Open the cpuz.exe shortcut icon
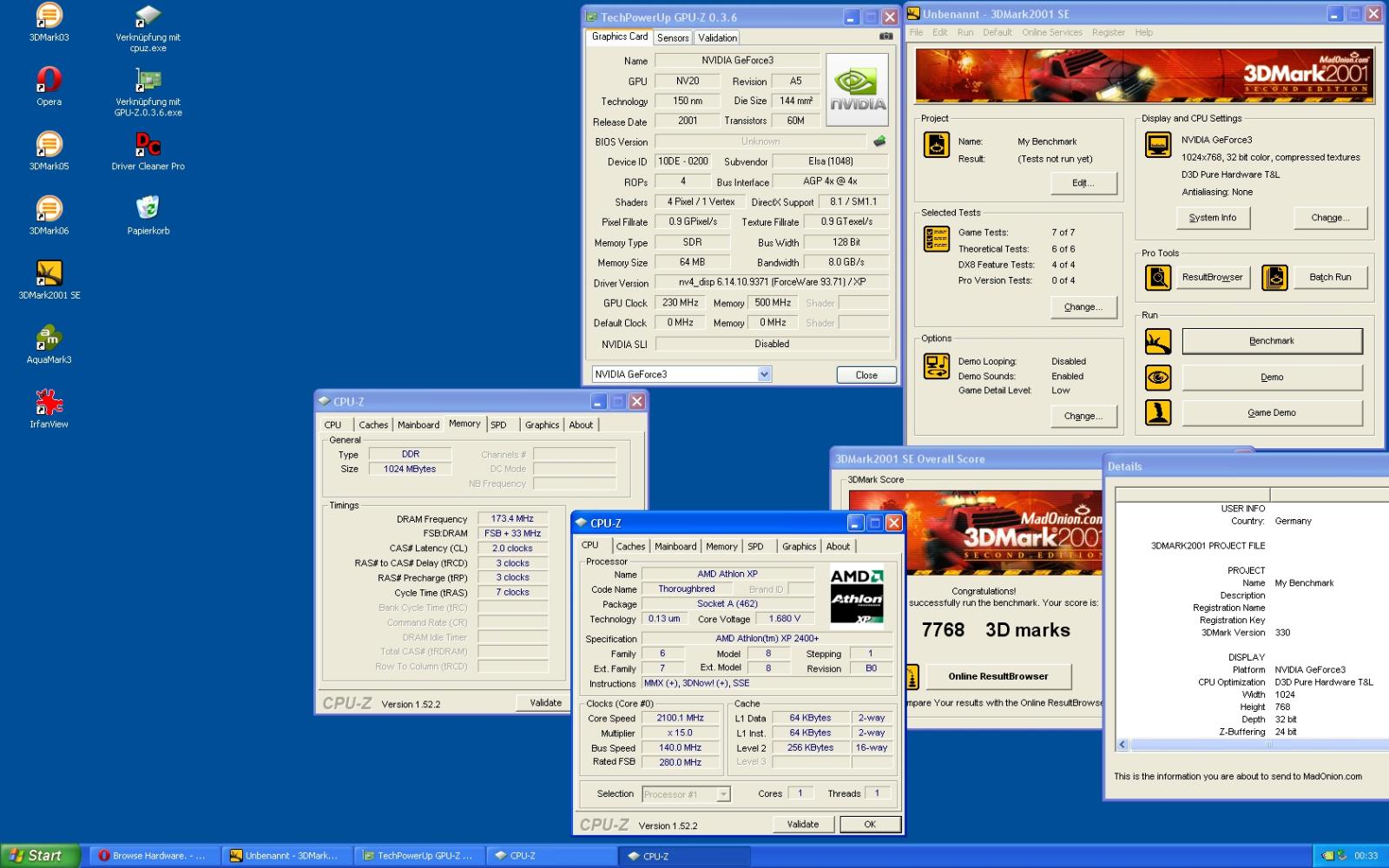The image size is (1389, 868). 148,16
